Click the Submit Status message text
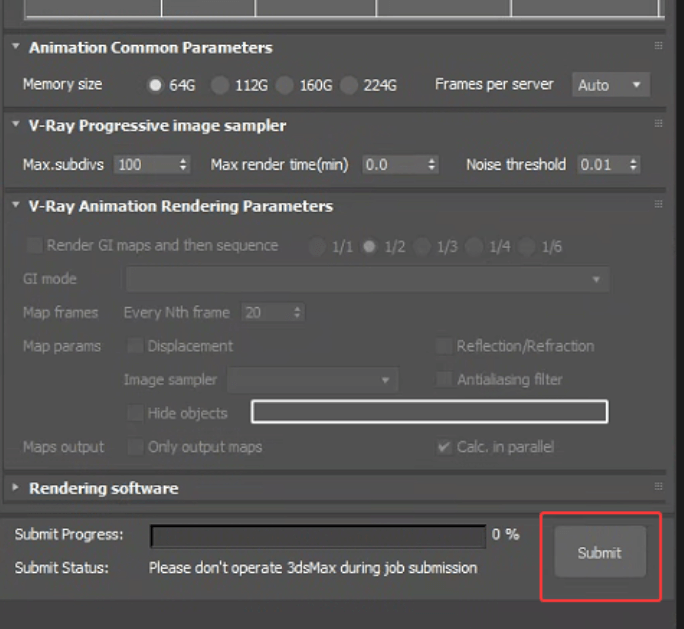Screen dimensions: 684x629 pyautogui.click(x=313, y=568)
